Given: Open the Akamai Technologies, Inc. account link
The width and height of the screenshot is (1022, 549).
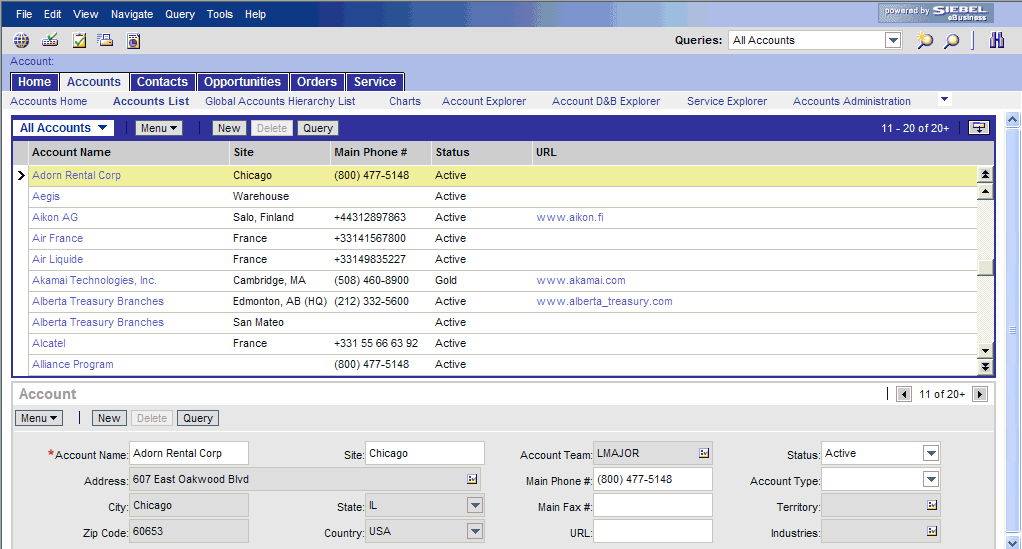Looking at the screenshot, I should tap(95, 280).
